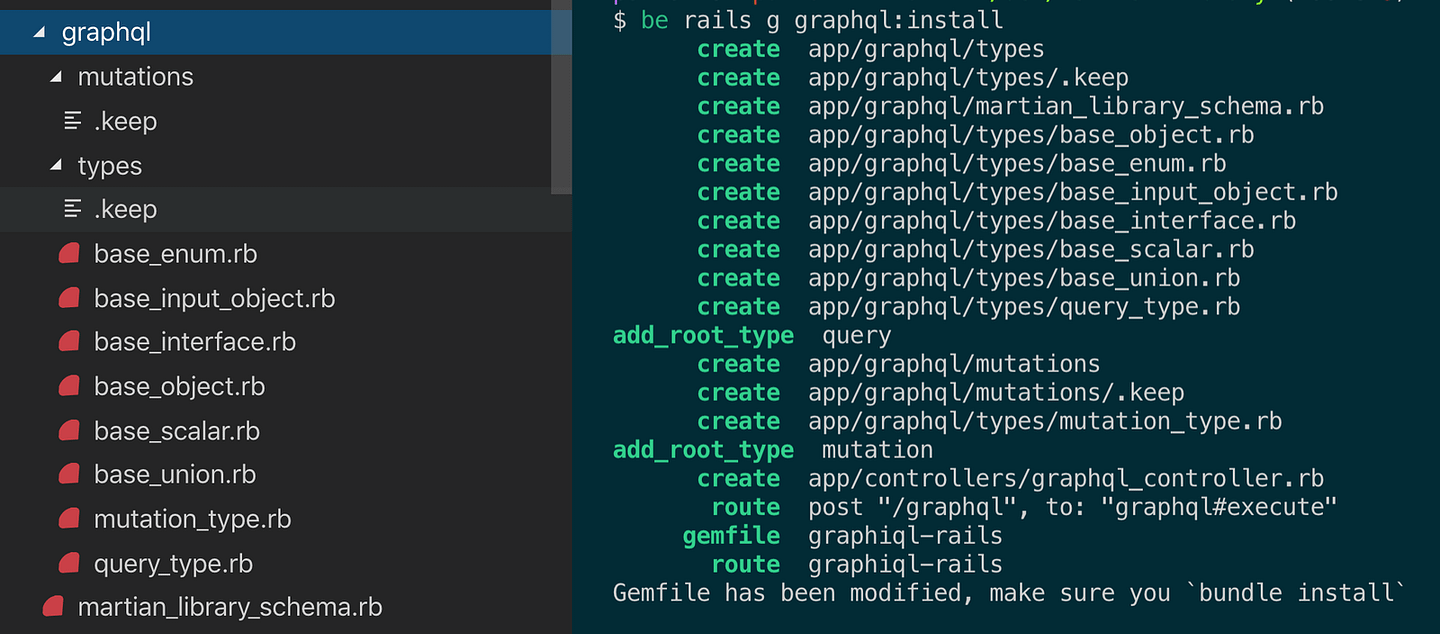Click terminal line 'app/graphql/types/base_input_object.rb'
This screenshot has width=1440, height=634.
pos(1073,192)
